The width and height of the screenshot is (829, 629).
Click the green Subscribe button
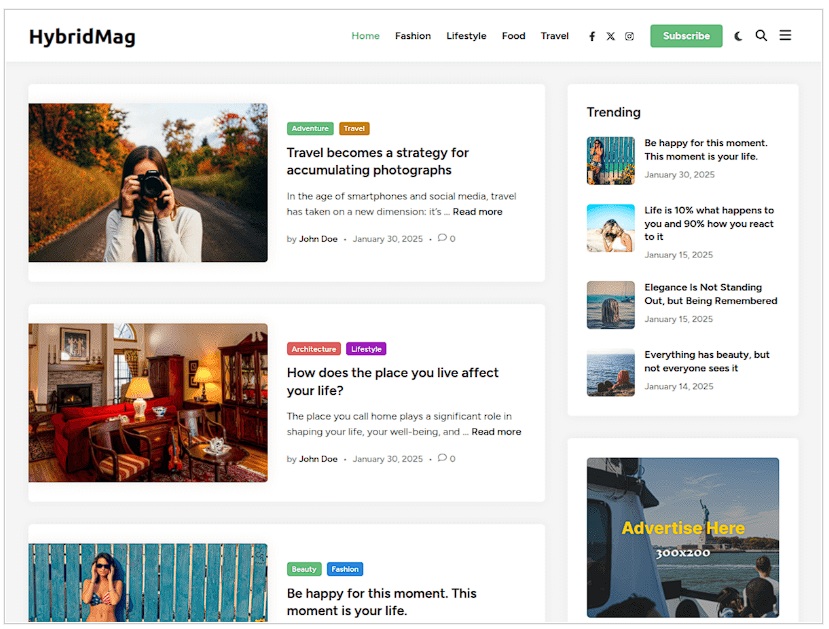point(686,36)
